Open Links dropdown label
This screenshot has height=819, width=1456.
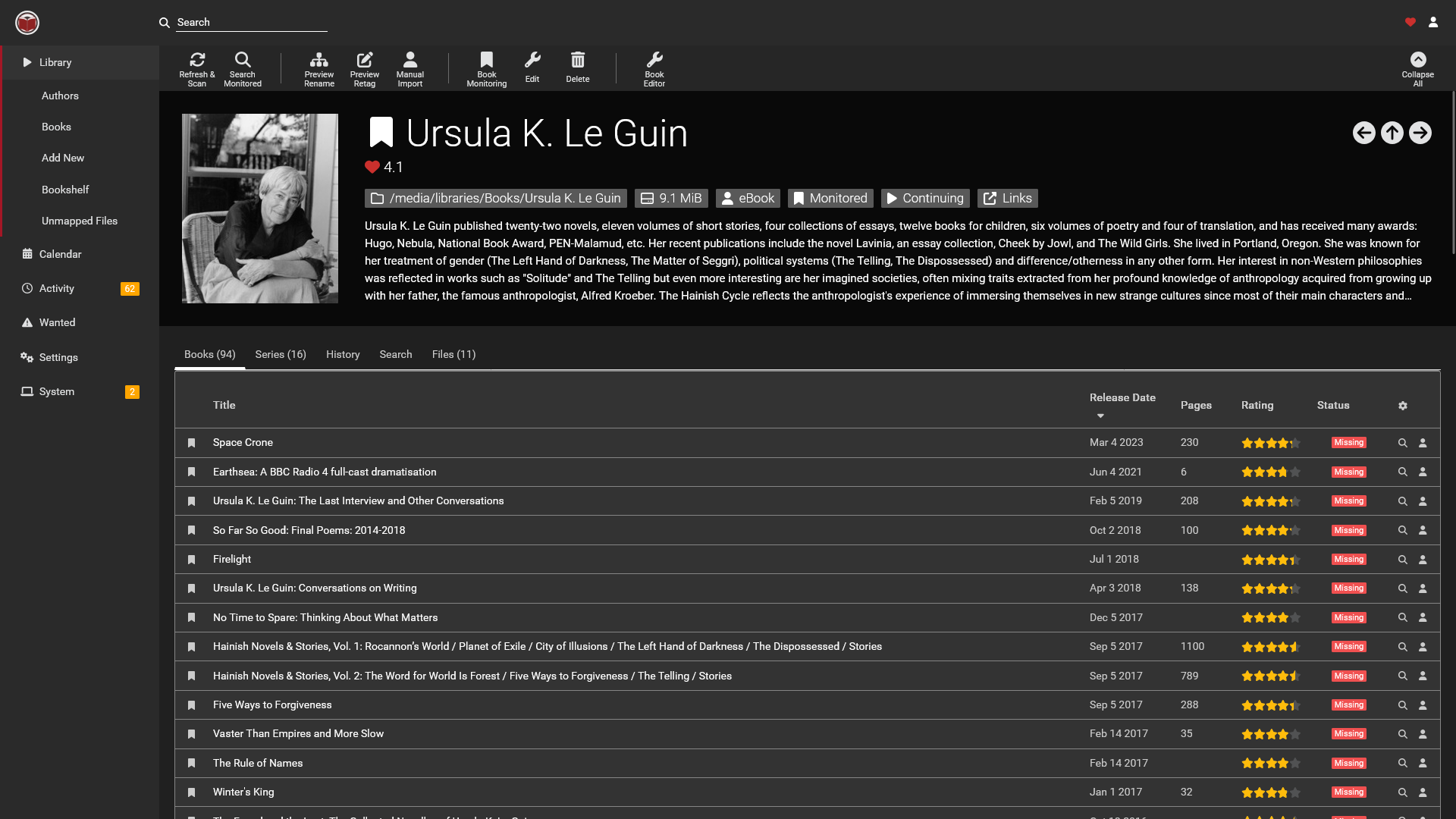click(x=1008, y=198)
